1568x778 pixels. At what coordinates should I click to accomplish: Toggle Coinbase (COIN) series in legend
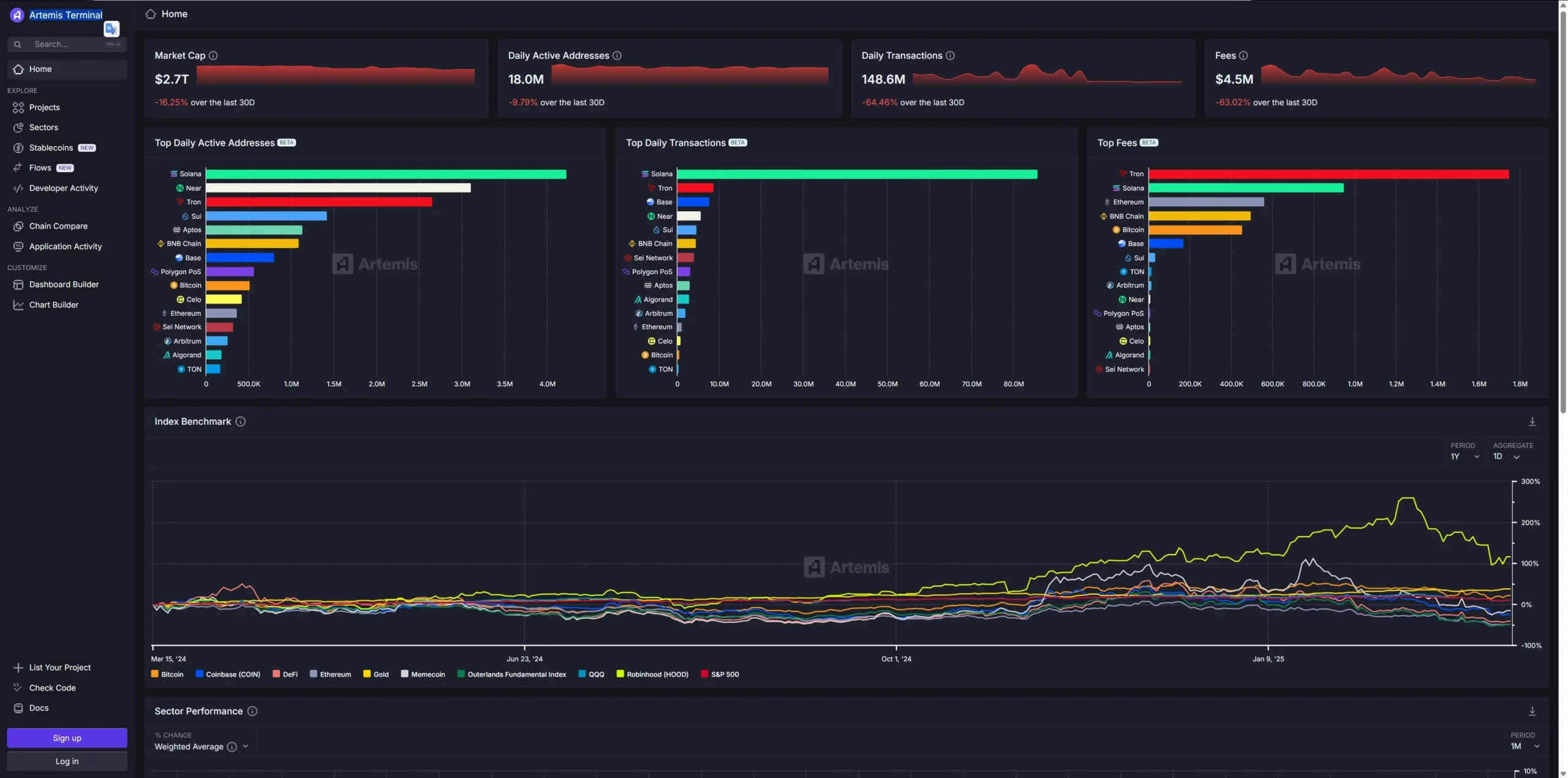228,674
